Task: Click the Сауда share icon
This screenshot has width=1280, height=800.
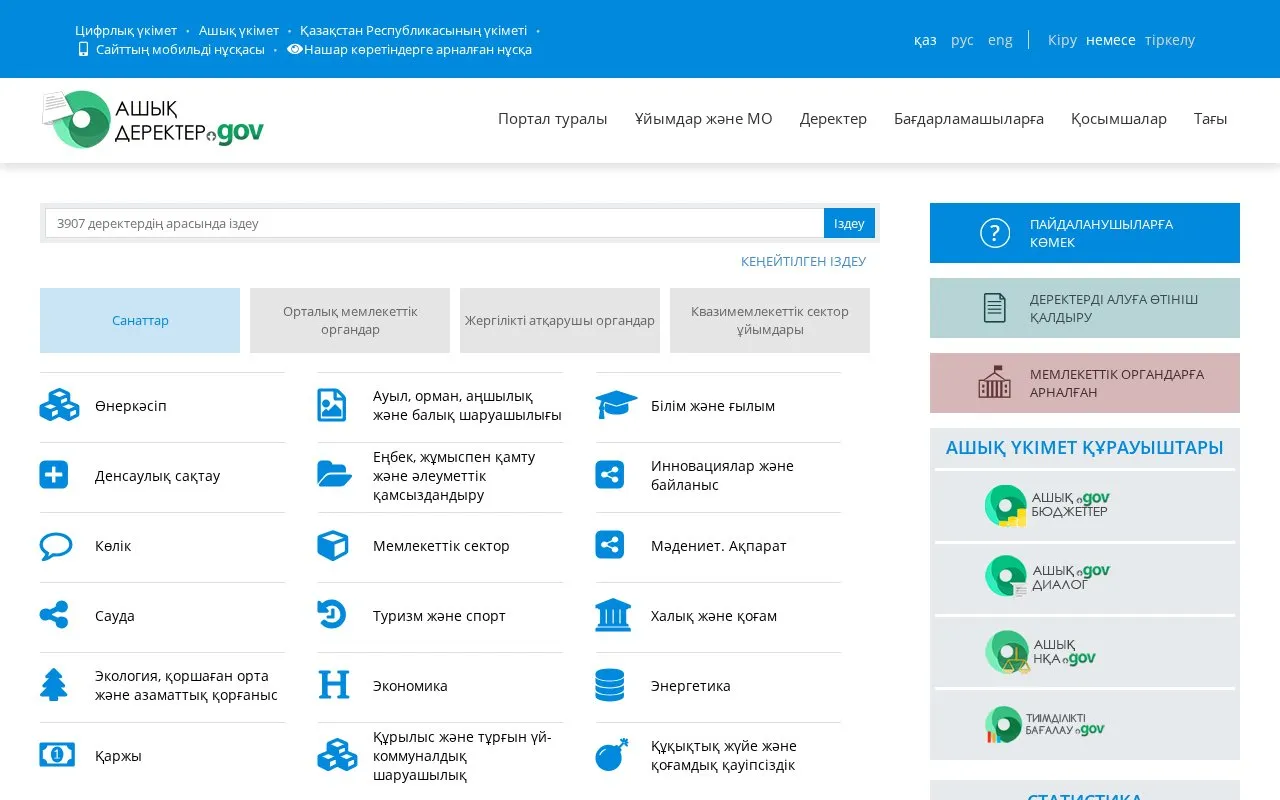Action: [x=54, y=615]
